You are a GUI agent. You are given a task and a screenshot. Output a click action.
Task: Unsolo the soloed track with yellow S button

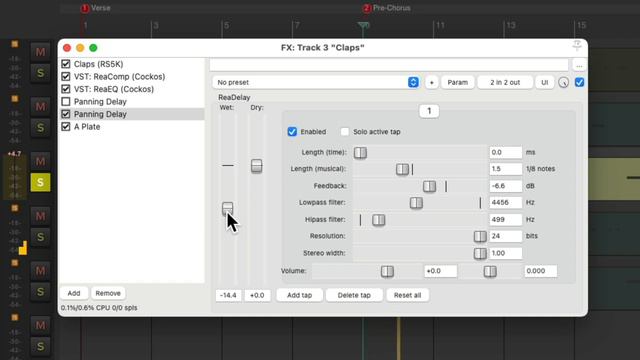40,182
